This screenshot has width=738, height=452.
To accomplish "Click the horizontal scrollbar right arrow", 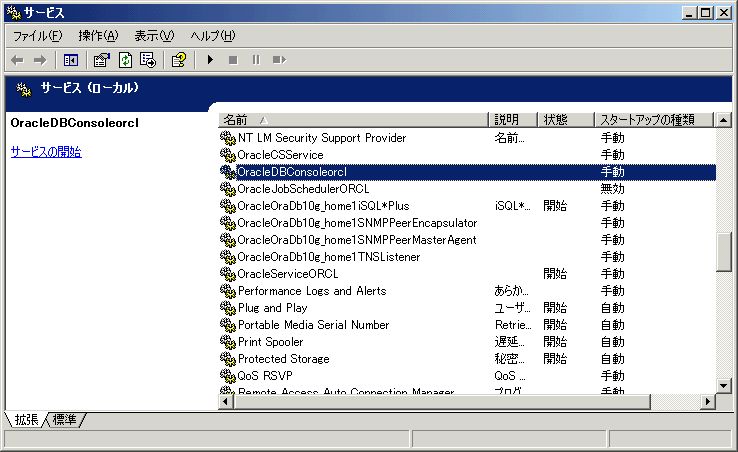I will tap(707, 402).
